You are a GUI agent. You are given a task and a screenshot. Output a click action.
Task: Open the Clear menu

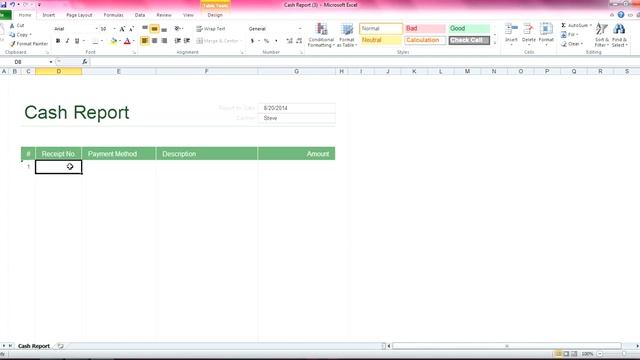(572, 44)
